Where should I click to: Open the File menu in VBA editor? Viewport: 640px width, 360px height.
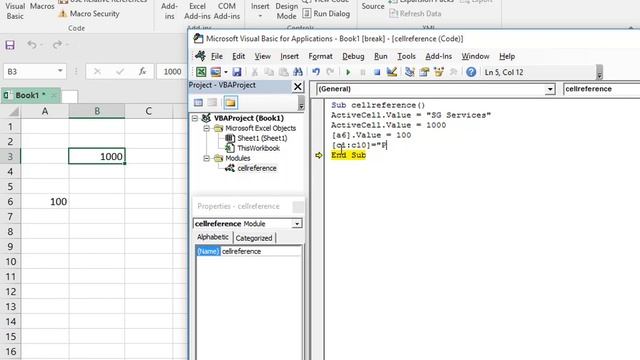[217, 56]
